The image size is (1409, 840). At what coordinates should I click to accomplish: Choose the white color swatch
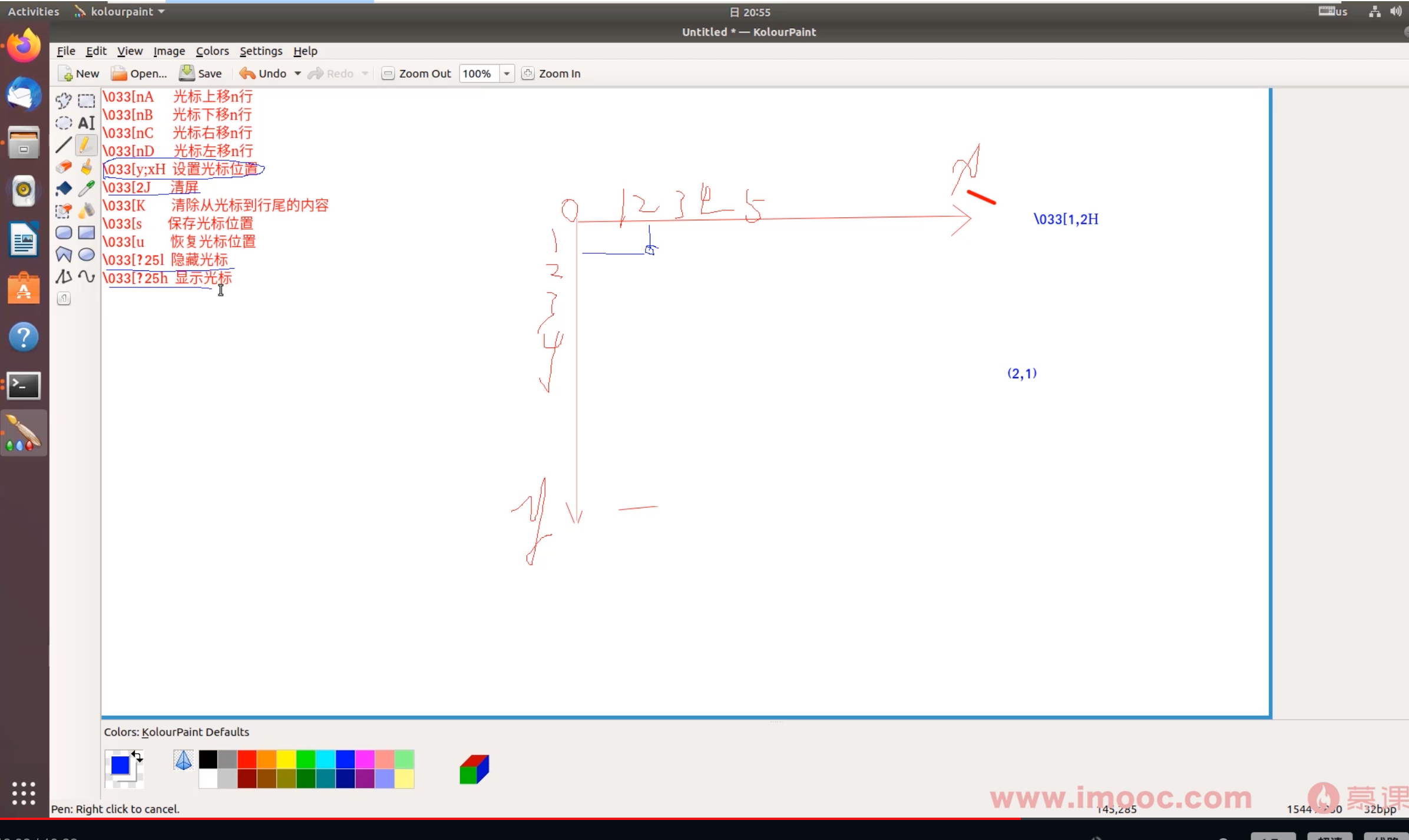coord(208,779)
